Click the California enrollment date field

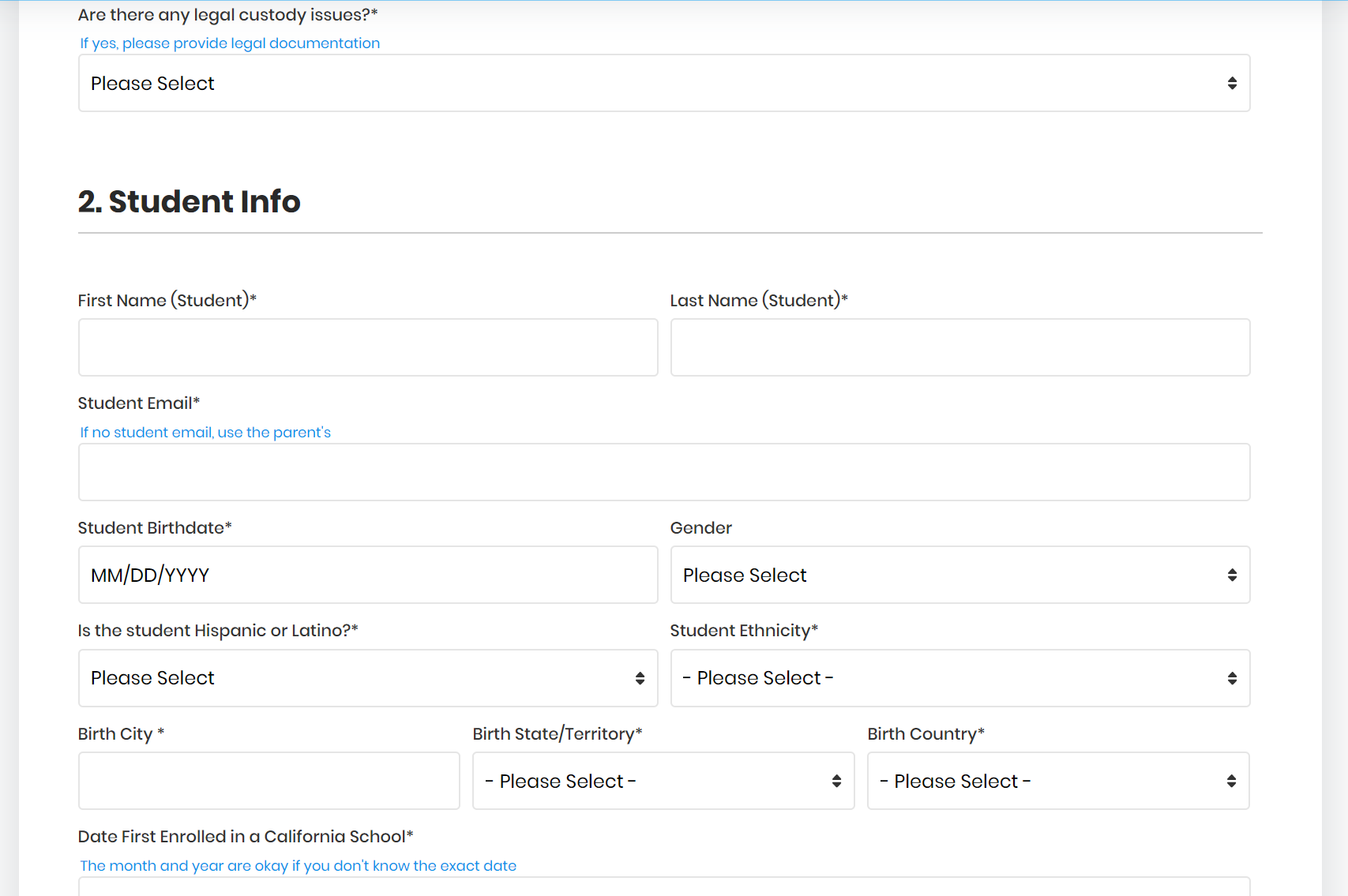[663, 887]
